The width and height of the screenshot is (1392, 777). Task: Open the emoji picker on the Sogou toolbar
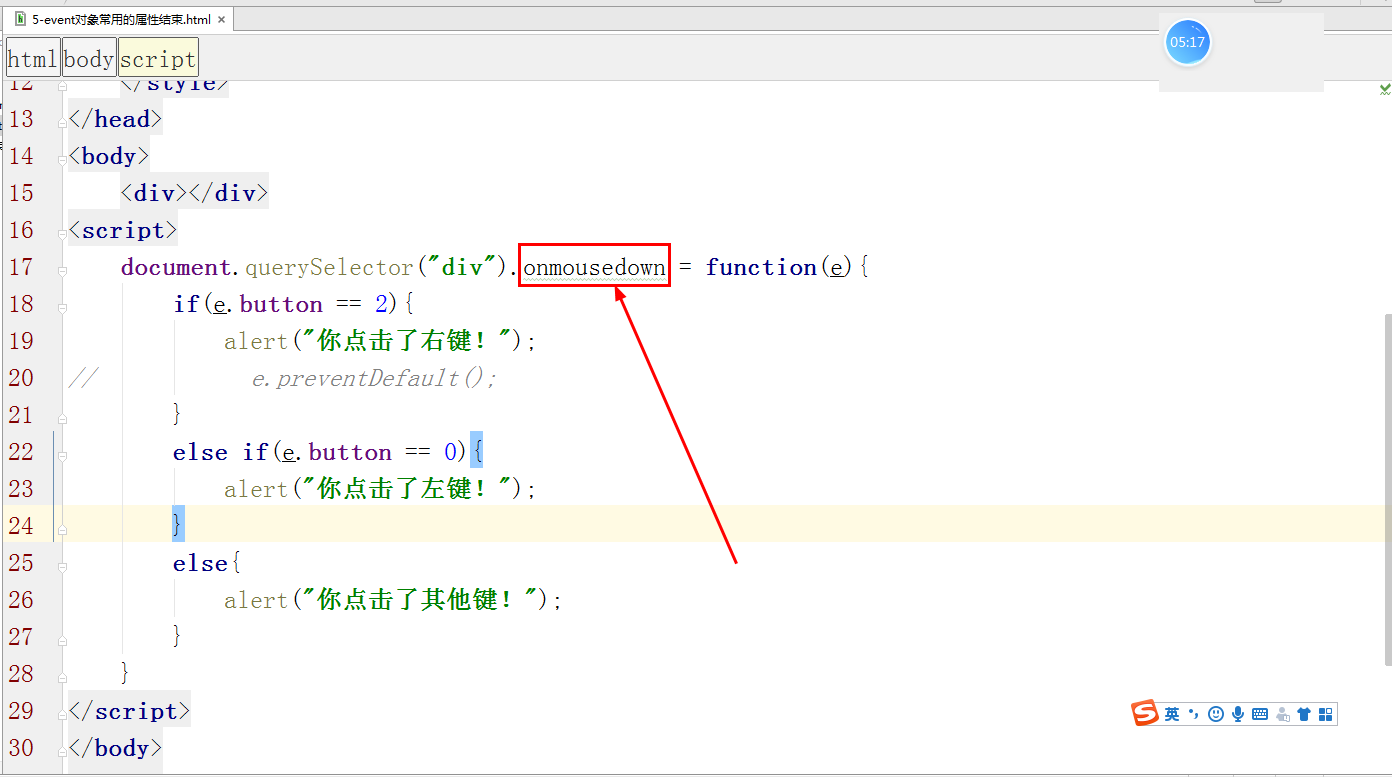(1216, 714)
